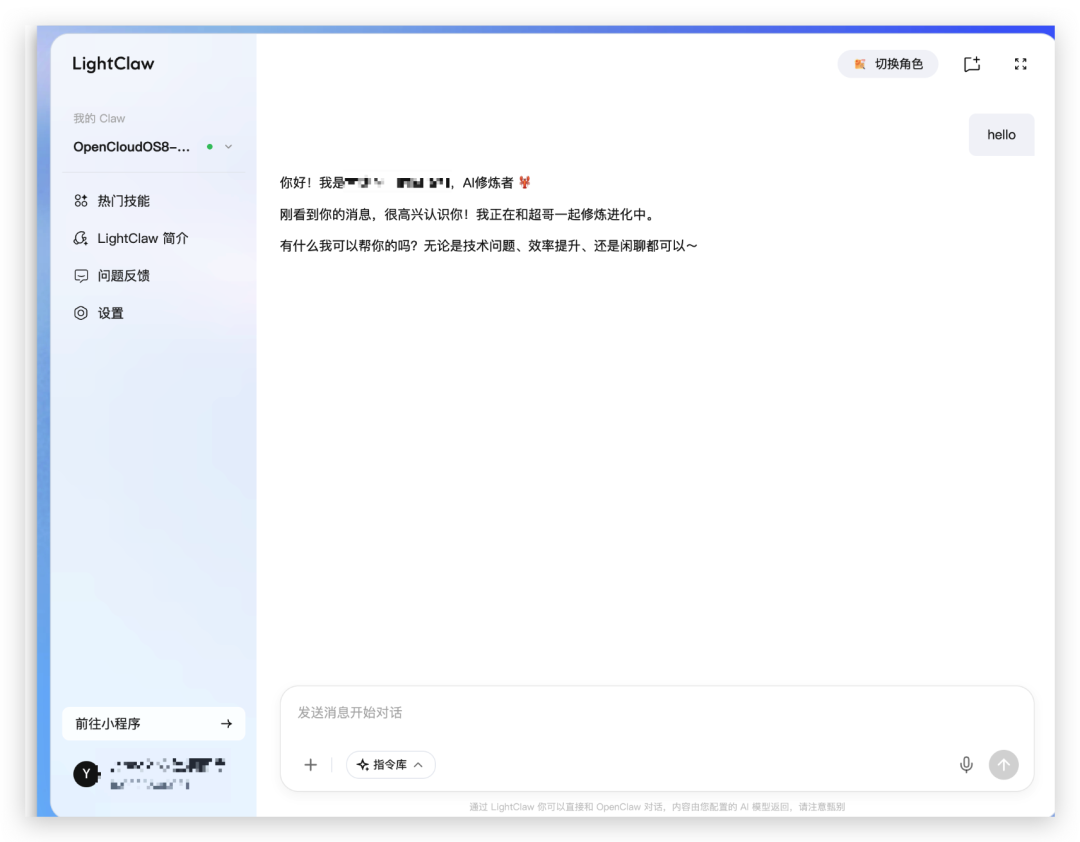Image resolution: width=1080 pixels, height=842 pixels.
Task: Click the Y user avatar
Action: [x=87, y=774]
